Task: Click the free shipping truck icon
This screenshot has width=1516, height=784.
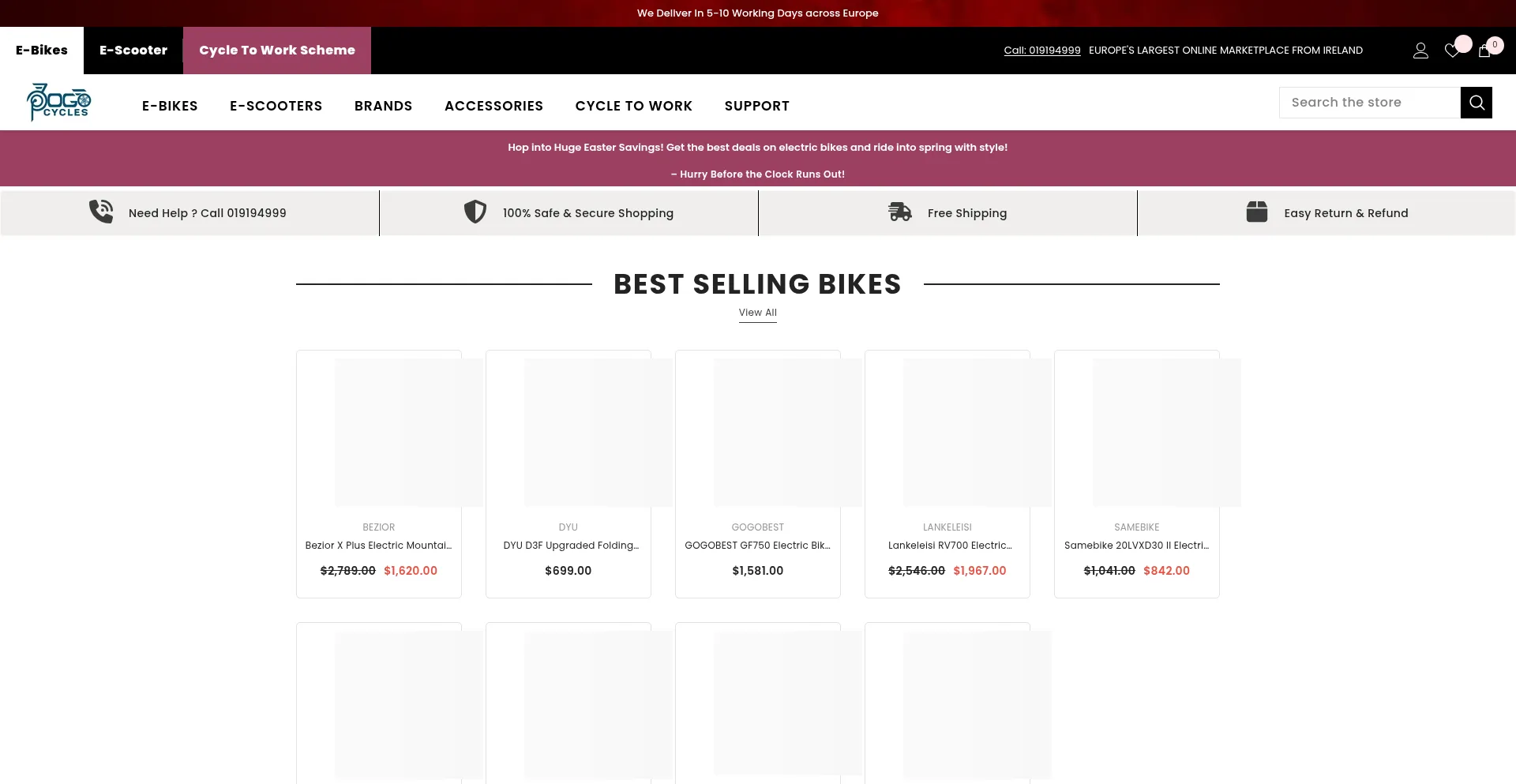Action: coord(900,212)
